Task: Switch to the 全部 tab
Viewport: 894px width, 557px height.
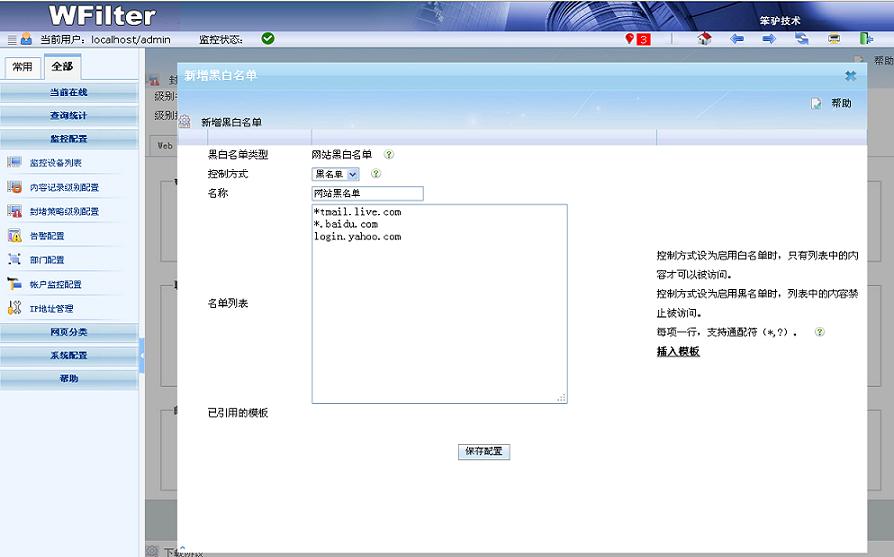Action: click(62, 67)
